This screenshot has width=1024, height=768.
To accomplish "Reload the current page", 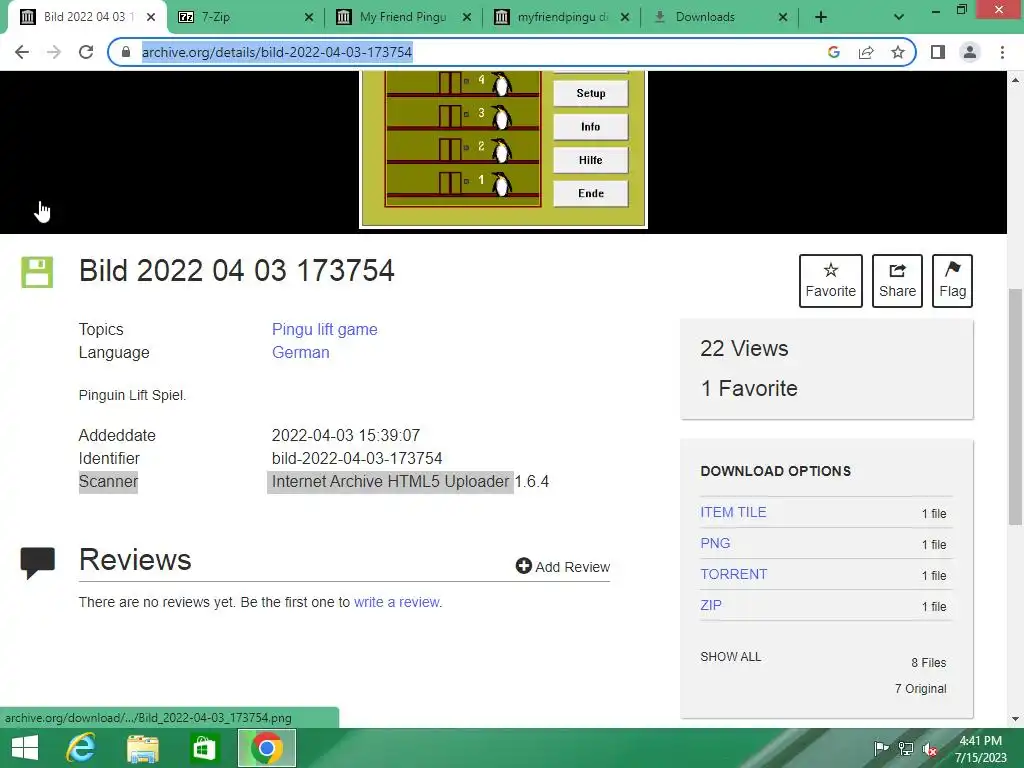I will point(86,52).
